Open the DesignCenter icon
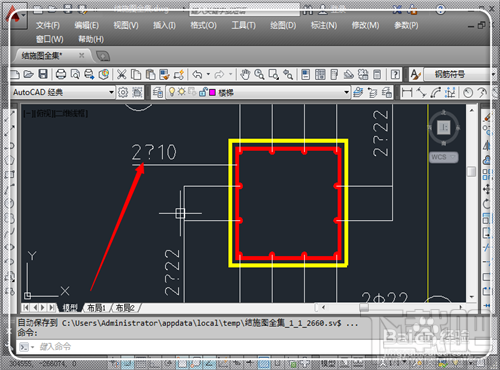This screenshot has width=500, height=370. [320, 74]
